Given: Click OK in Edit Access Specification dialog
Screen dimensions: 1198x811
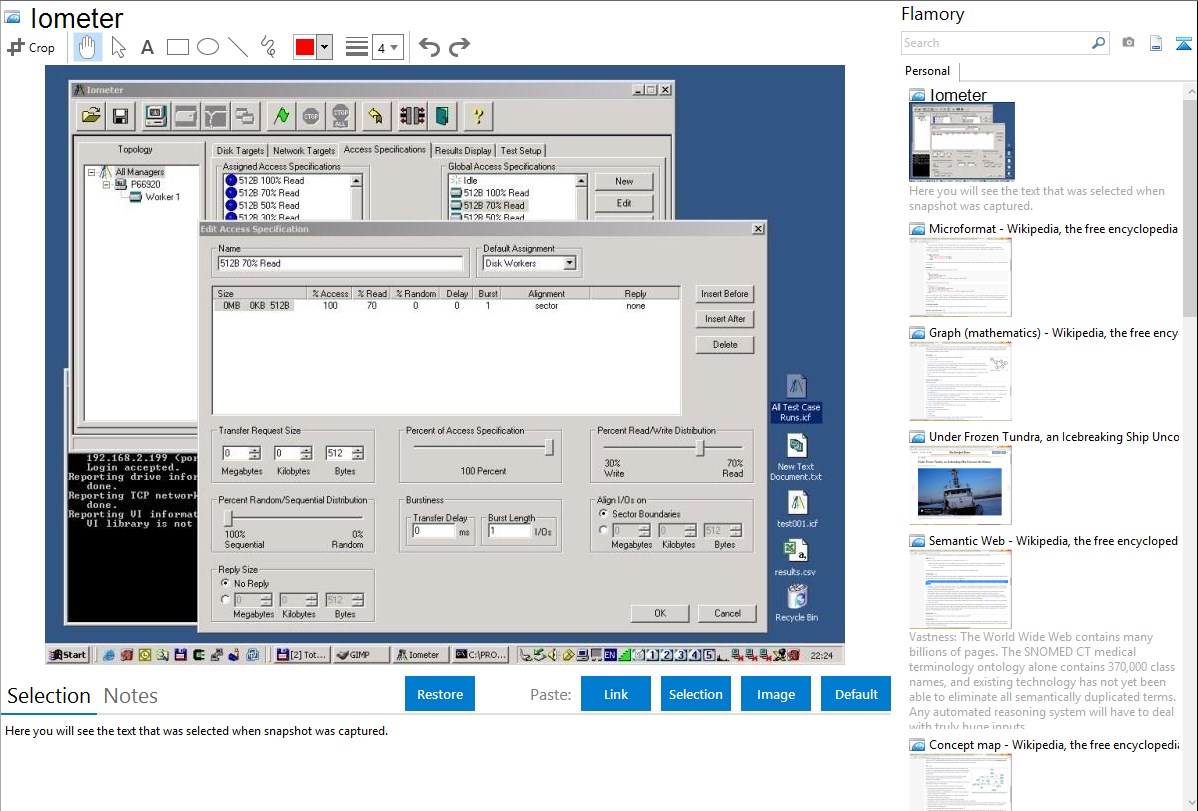Looking at the screenshot, I should (x=660, y=613).
